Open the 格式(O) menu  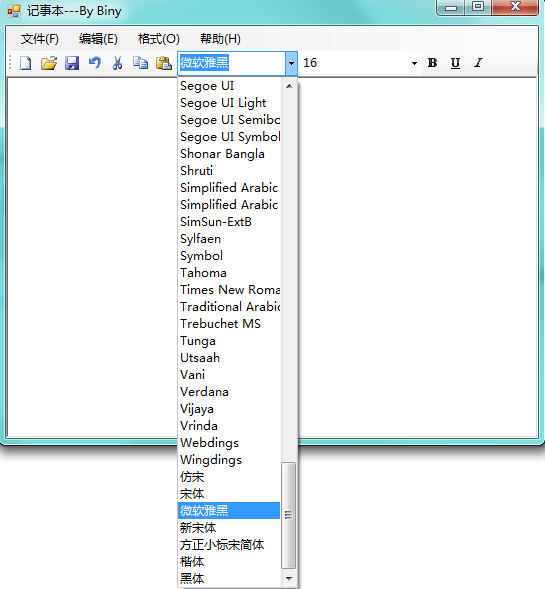point(159,39)
